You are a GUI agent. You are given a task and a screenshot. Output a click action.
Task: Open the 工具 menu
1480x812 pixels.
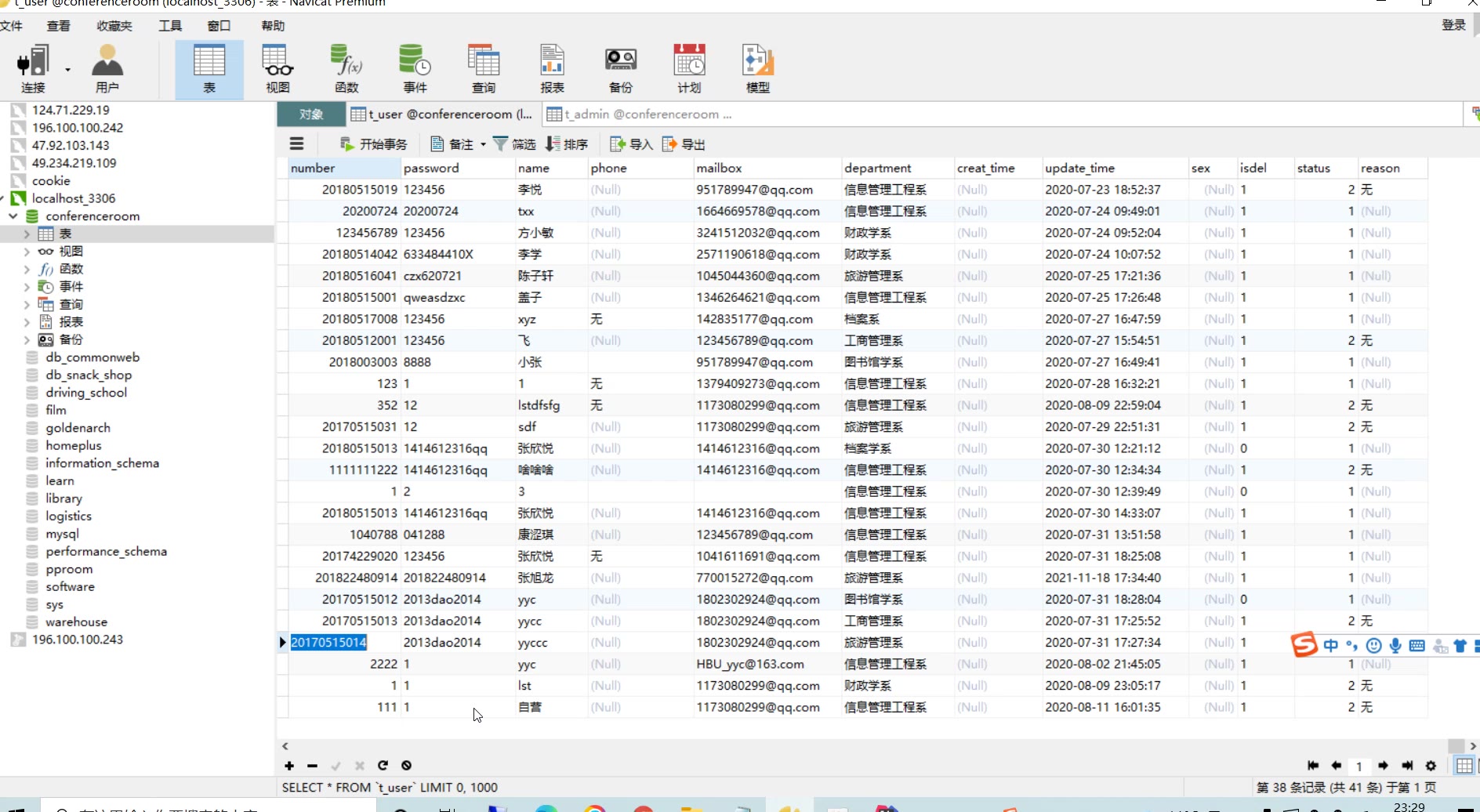(x=170, y=26)
